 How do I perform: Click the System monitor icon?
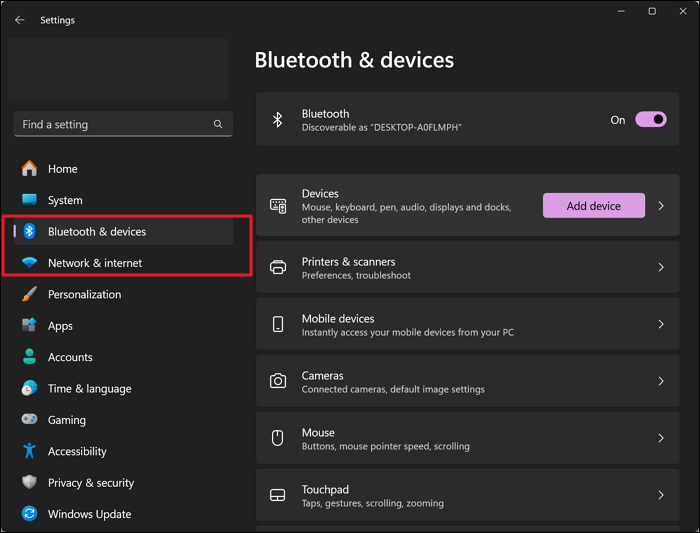click(x=29, y=200)
